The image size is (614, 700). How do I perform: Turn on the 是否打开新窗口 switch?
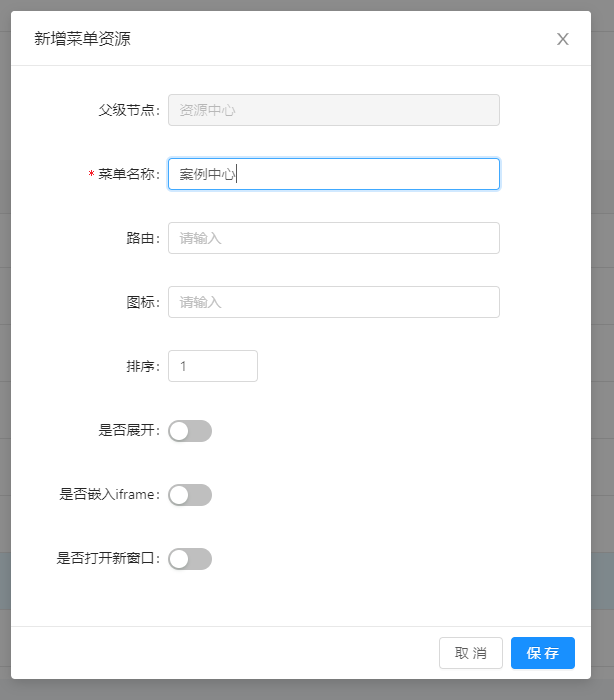[190, 559]
